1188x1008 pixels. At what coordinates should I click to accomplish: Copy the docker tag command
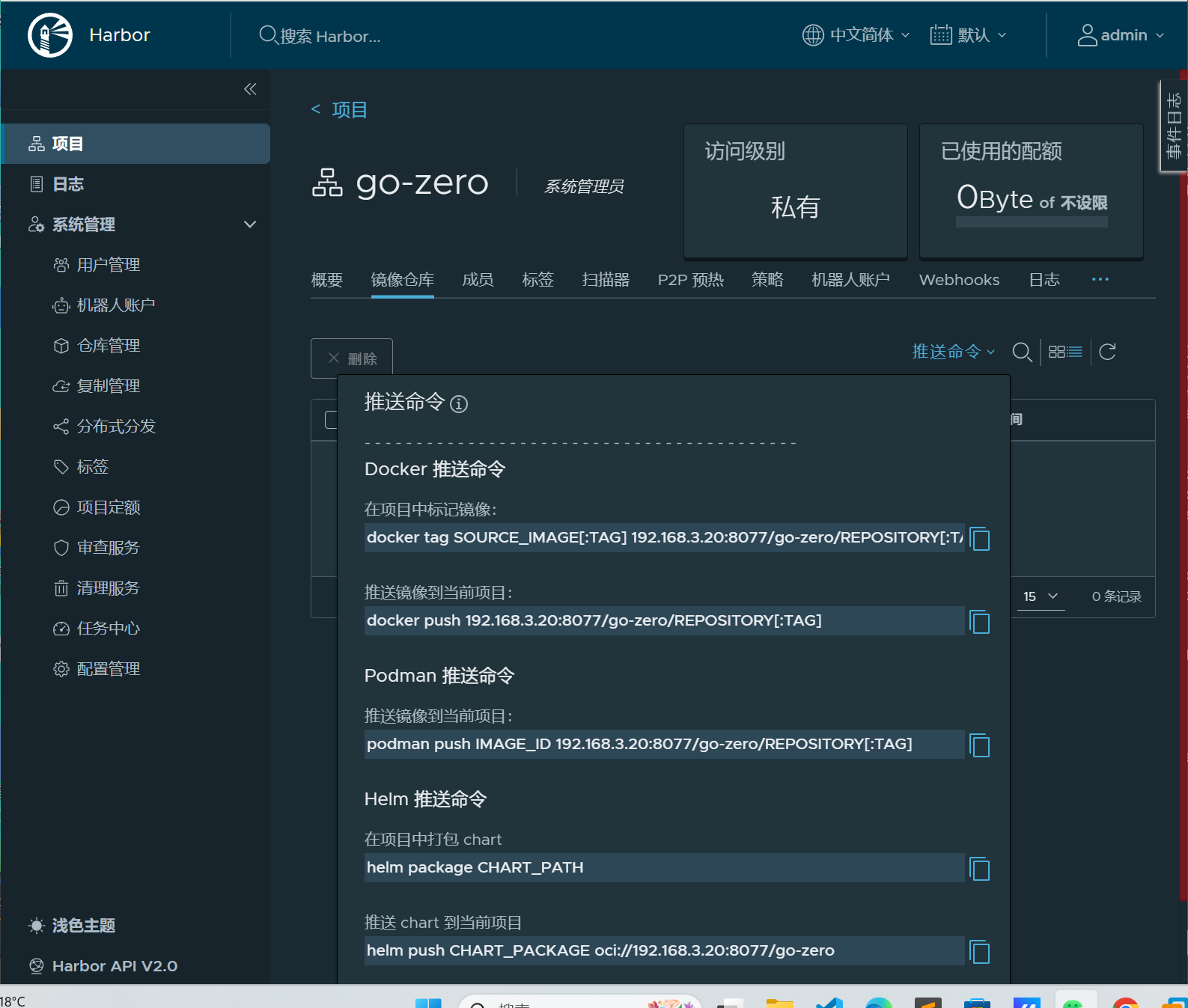[979, 539]
